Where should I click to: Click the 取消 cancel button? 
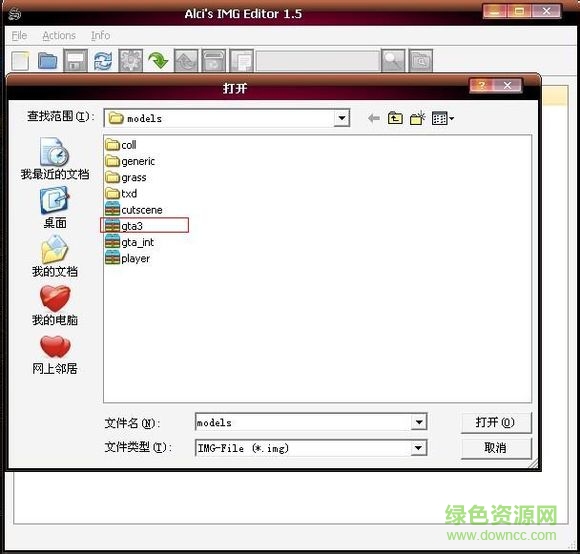[x=496, y=448]
